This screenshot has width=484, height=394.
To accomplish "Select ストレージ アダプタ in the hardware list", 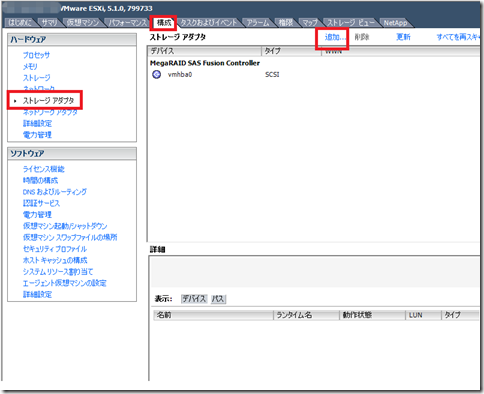I will click(x=48, y=100).
